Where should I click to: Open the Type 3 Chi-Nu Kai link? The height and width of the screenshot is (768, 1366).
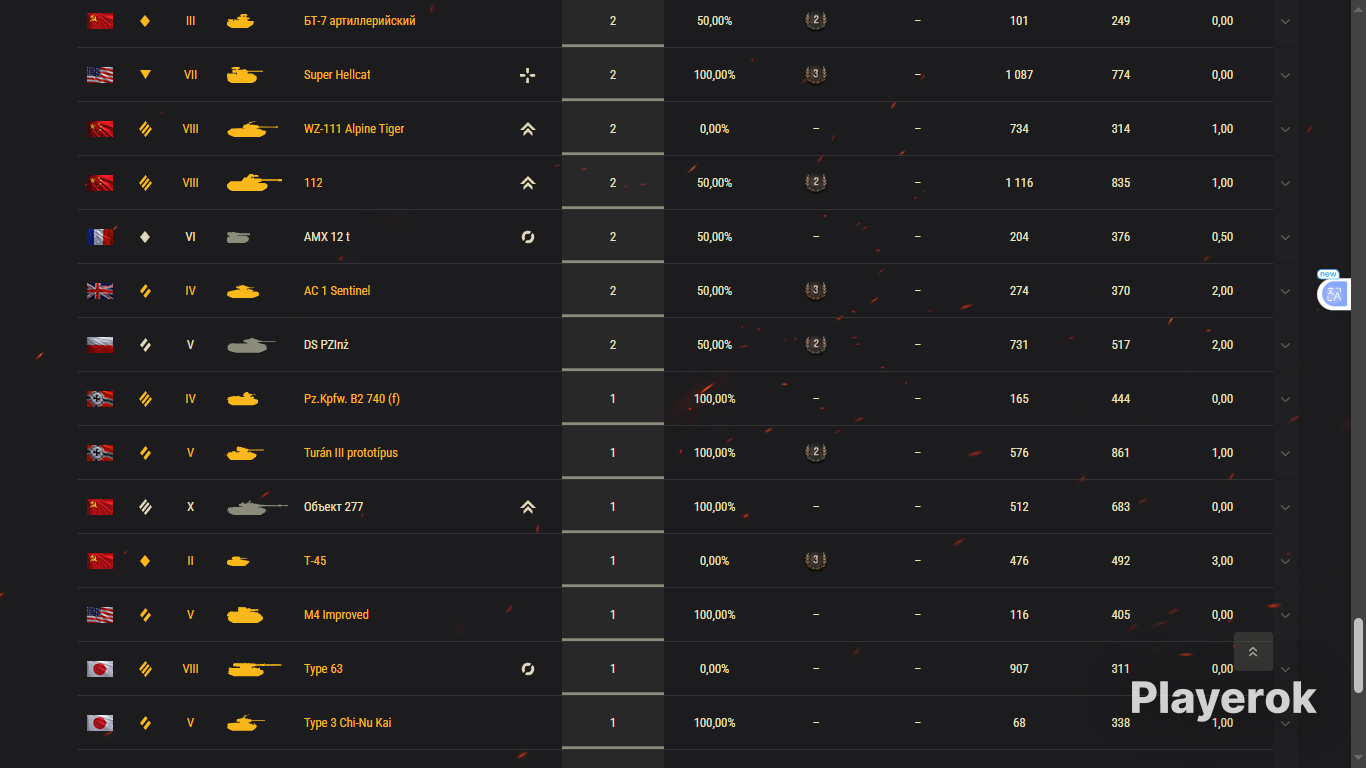click(x=347, y=723)
